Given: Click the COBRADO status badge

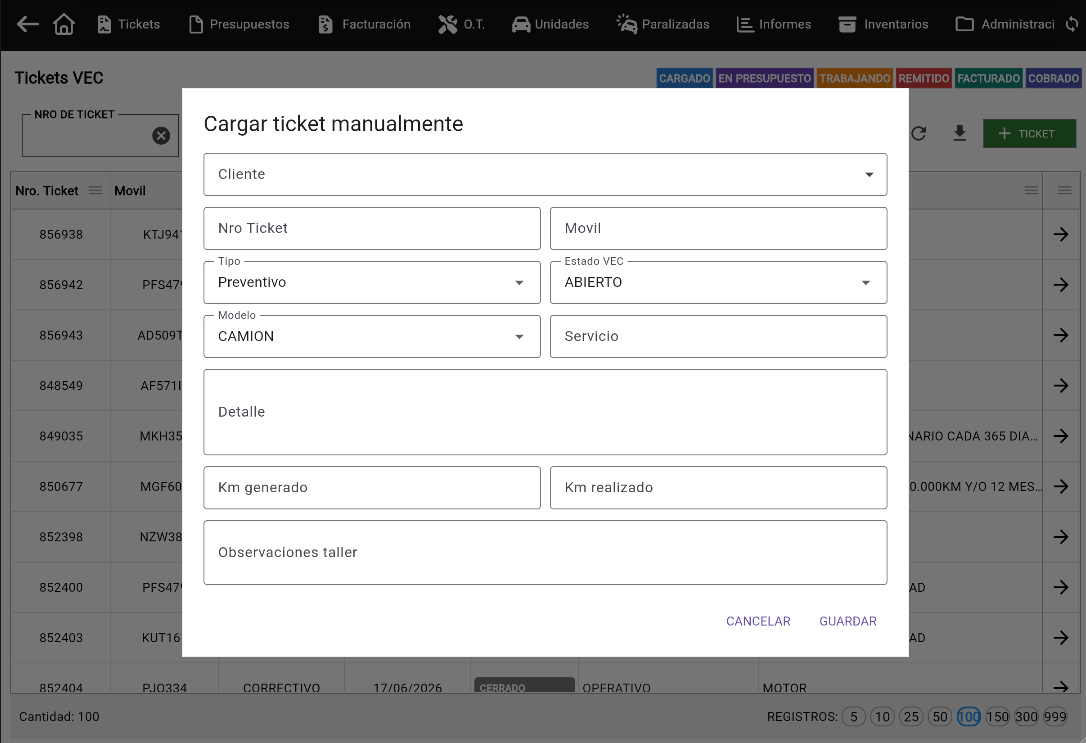Looking at the screenshot, I should (x=1053, y=78).
